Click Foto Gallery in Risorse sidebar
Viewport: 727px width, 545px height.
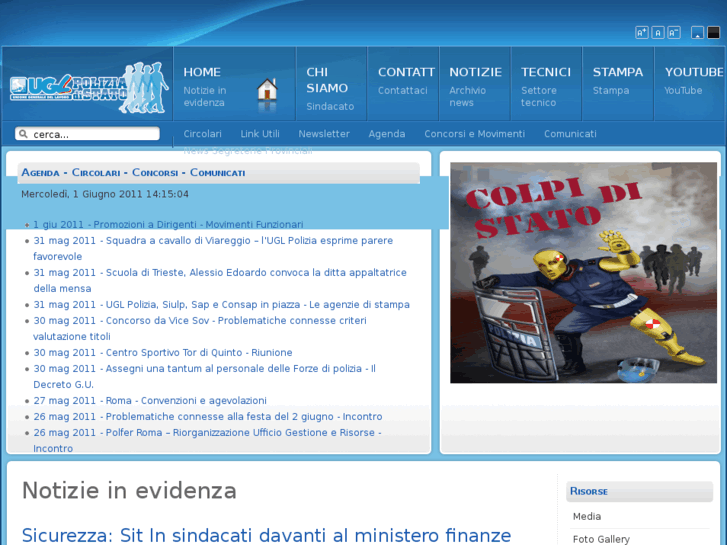pos(601,539)
